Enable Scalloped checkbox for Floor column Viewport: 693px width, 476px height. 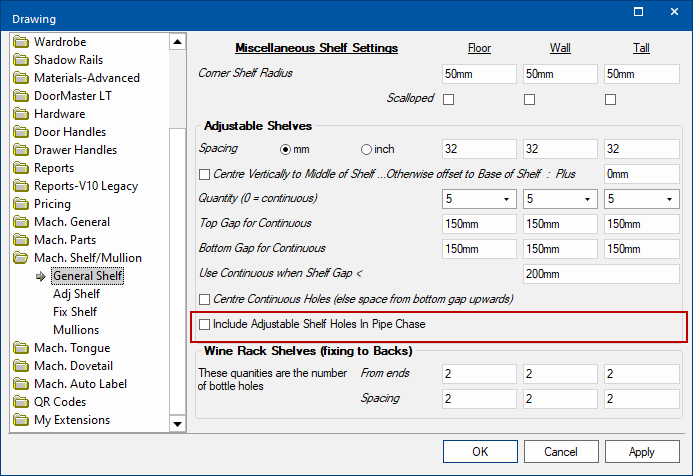[x=448, y=99]
